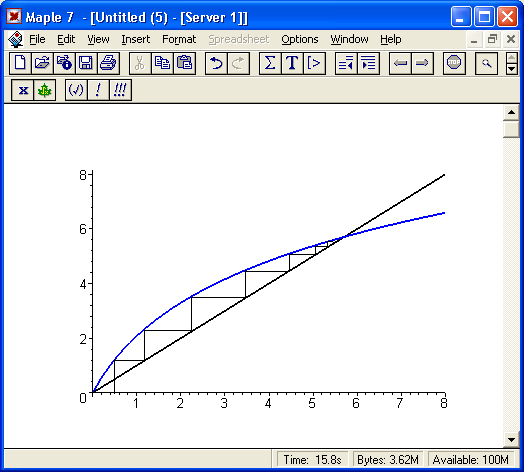524x472 pixels.
Task: Open the Options menu
Action: click(300, 39)
